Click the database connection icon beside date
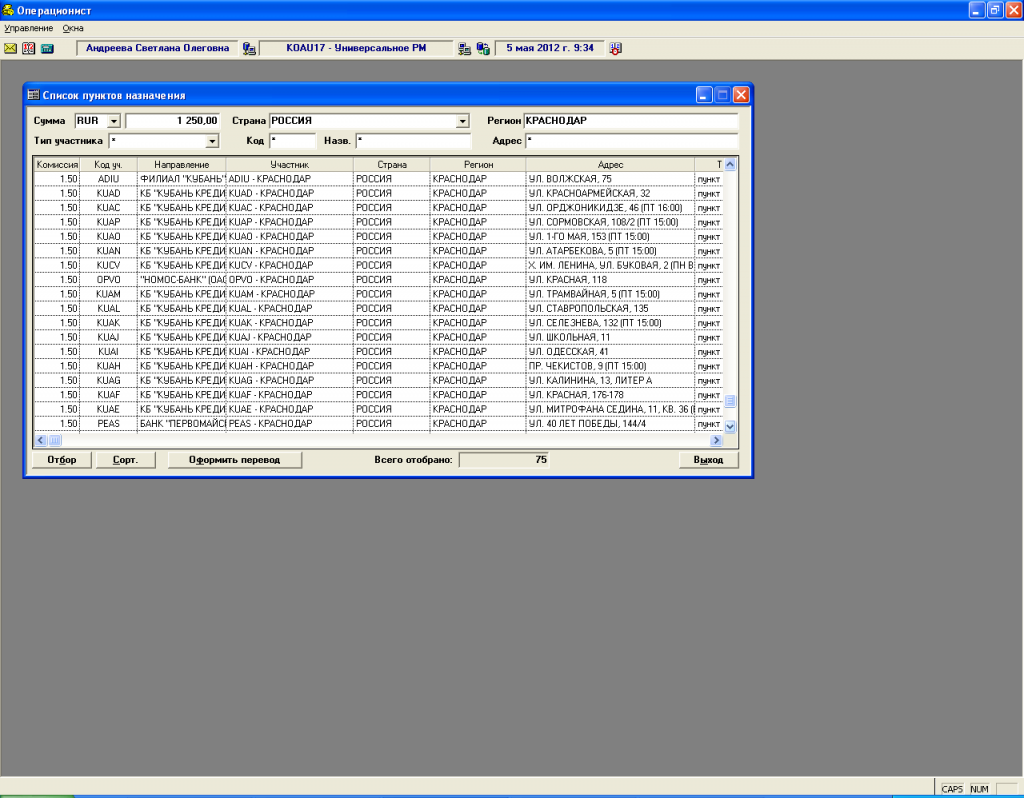Image resolution: width=1024 pixels, height=798 pixels. pos(483,48)
